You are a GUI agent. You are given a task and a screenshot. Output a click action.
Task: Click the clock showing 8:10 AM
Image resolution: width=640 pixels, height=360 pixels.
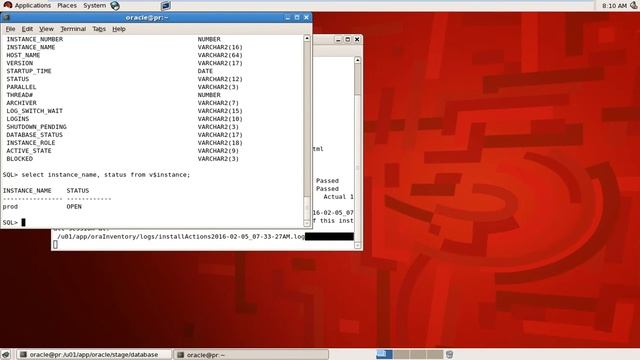click(x=614, y=6)
